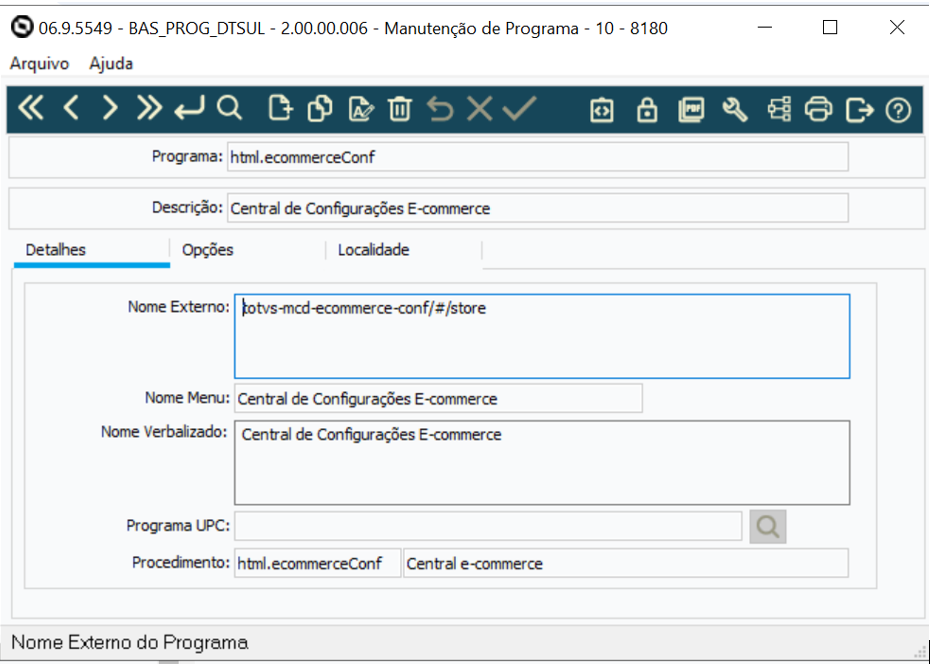Click the Descrição input field

[x=538, y=208]
